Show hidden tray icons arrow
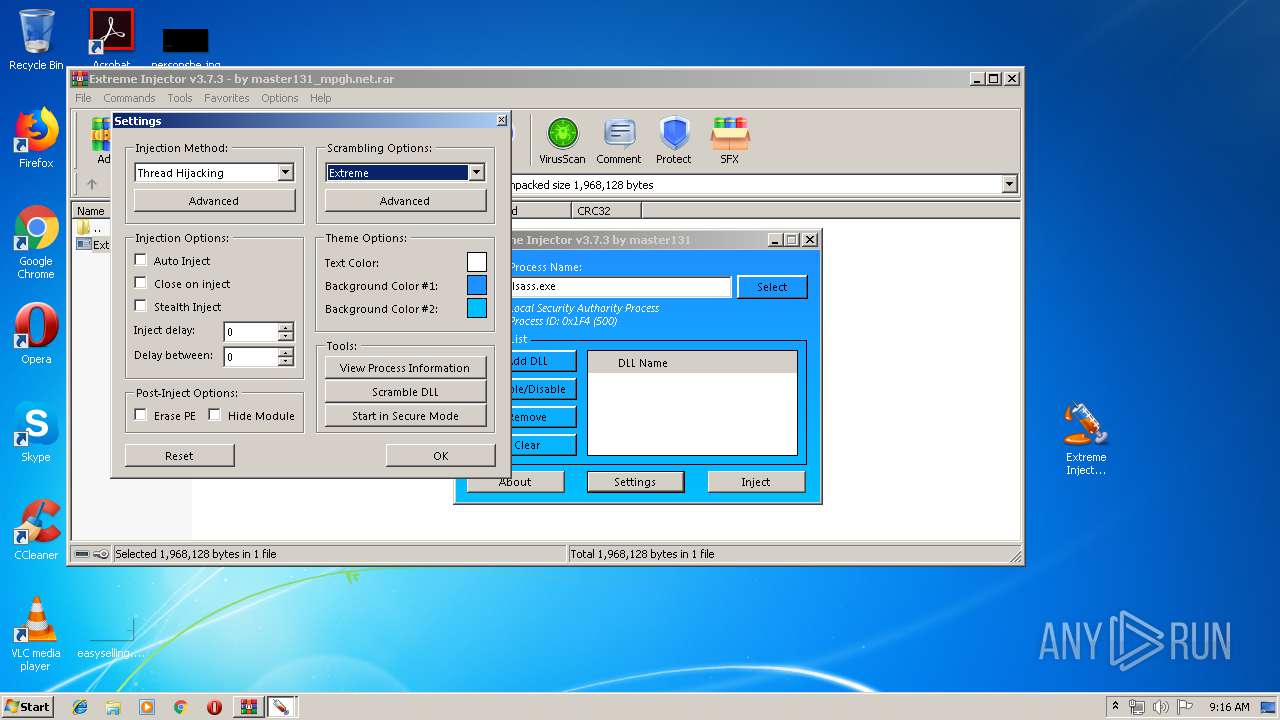Viewport: 1280px width, 720px height. (1115, 707)
